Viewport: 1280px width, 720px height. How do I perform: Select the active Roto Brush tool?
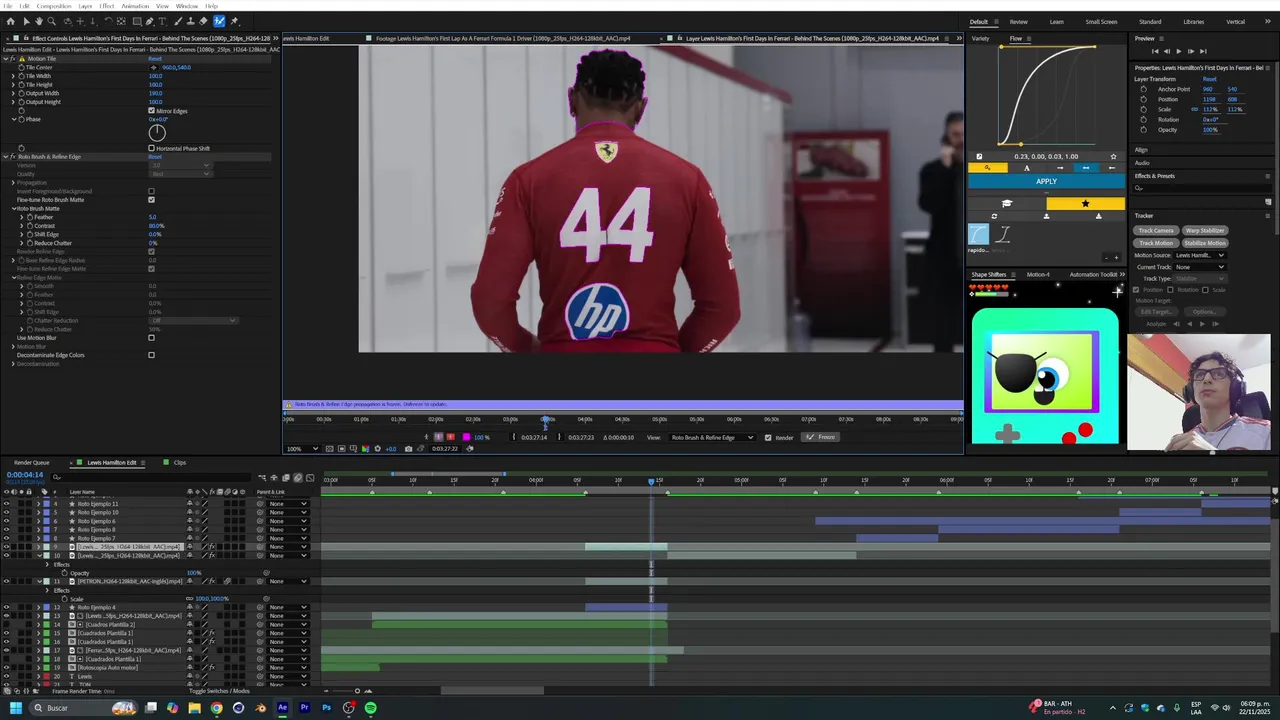219,21
